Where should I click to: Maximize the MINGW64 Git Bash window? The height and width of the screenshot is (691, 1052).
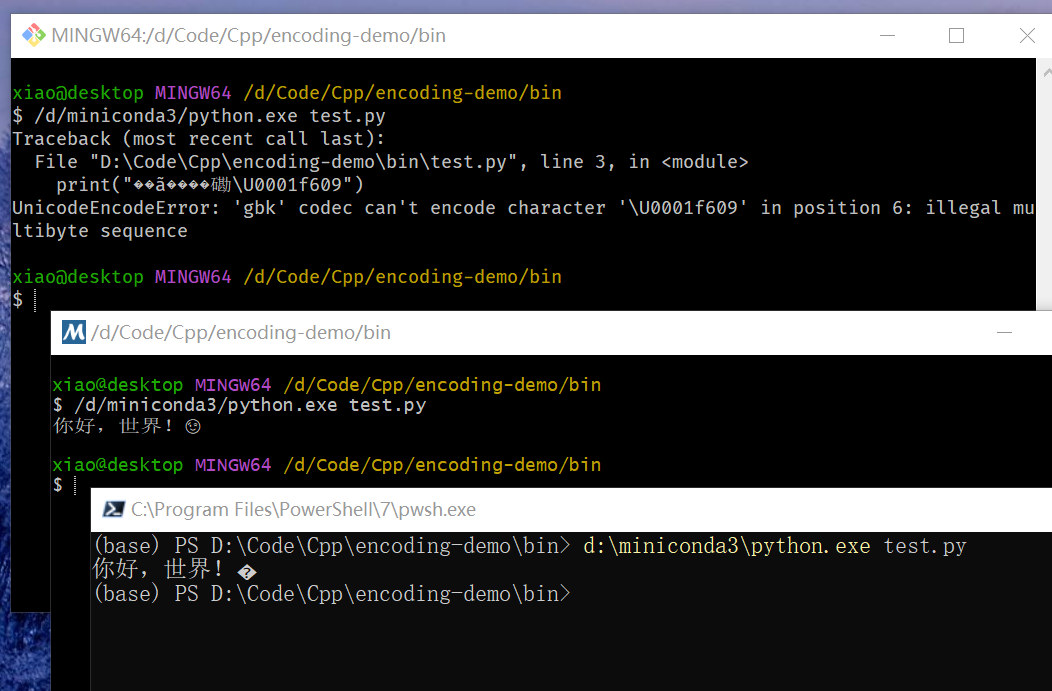pos(956,36)
